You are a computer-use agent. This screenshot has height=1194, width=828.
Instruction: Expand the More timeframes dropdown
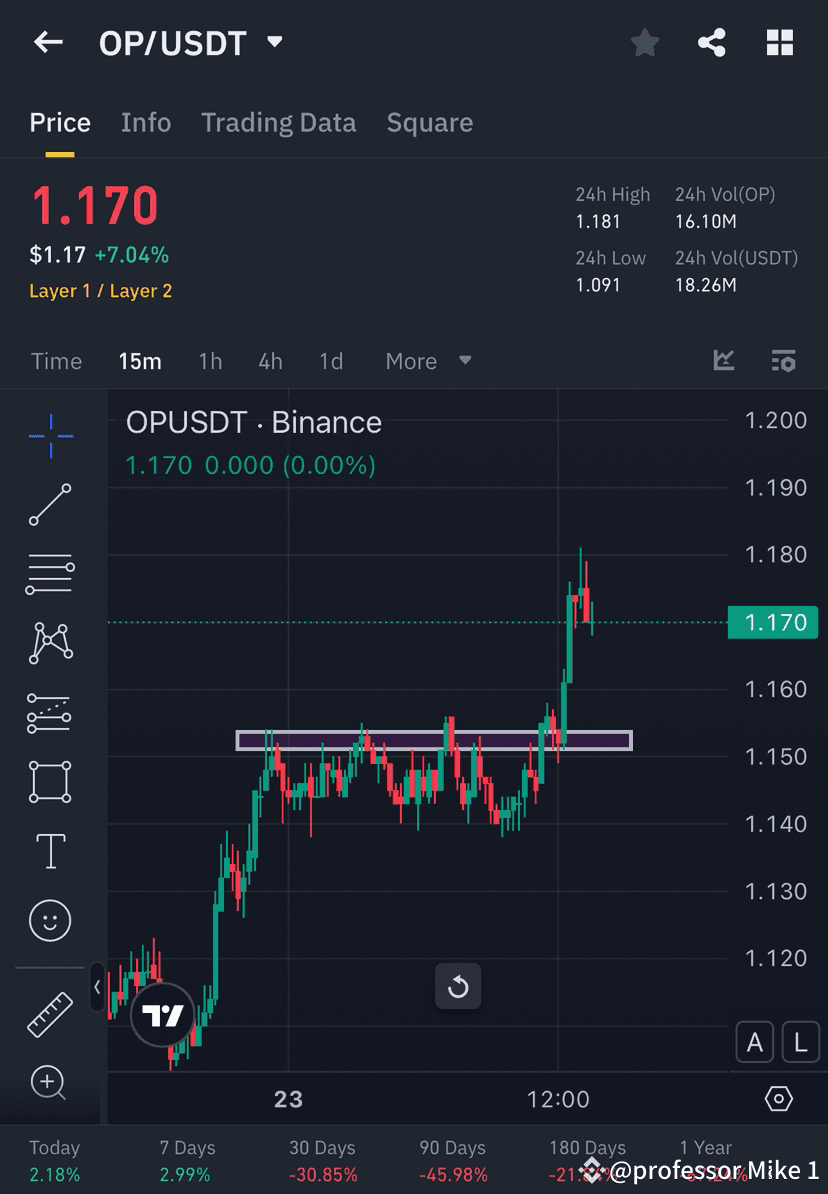(x=428, y=361)
